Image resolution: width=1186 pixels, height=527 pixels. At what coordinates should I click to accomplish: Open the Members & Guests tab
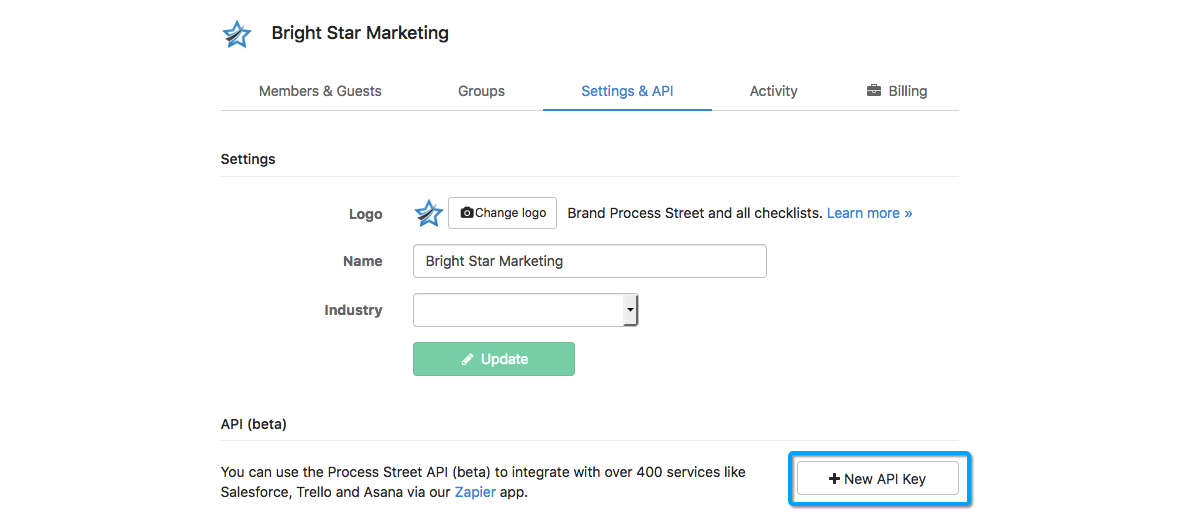[x=320, y=91]
